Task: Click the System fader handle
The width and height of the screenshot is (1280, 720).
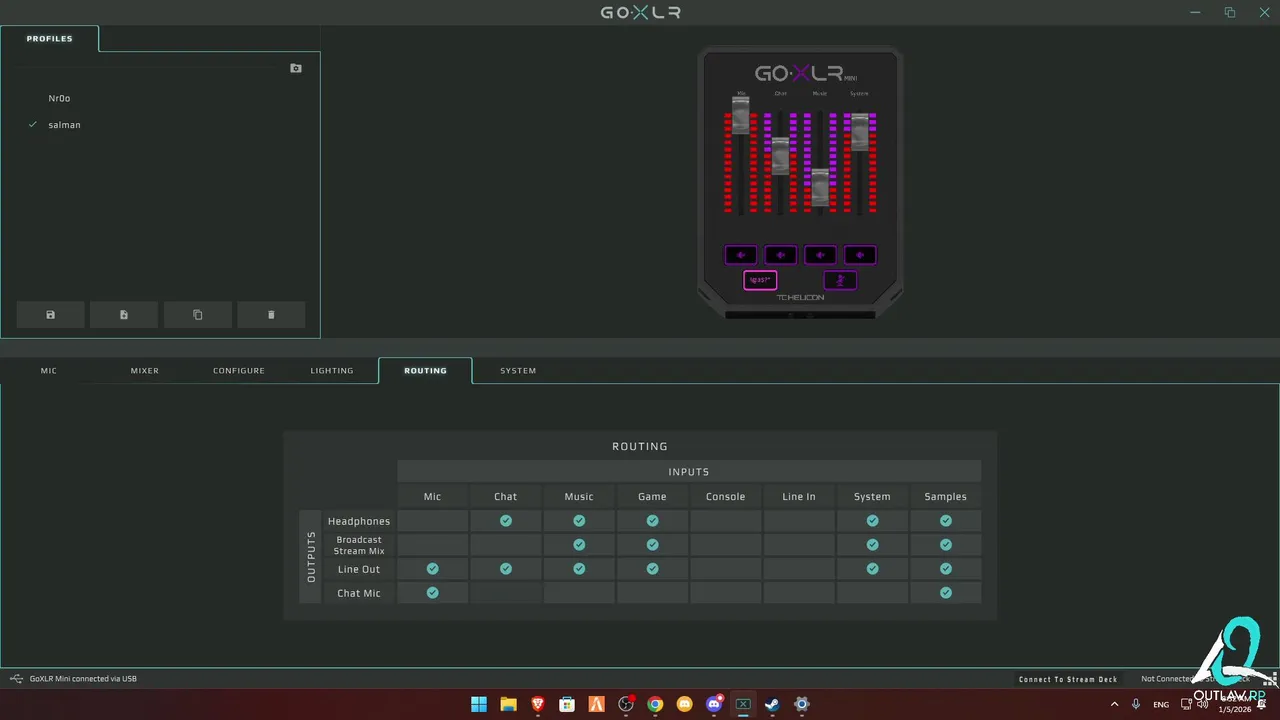Action: 860,132
